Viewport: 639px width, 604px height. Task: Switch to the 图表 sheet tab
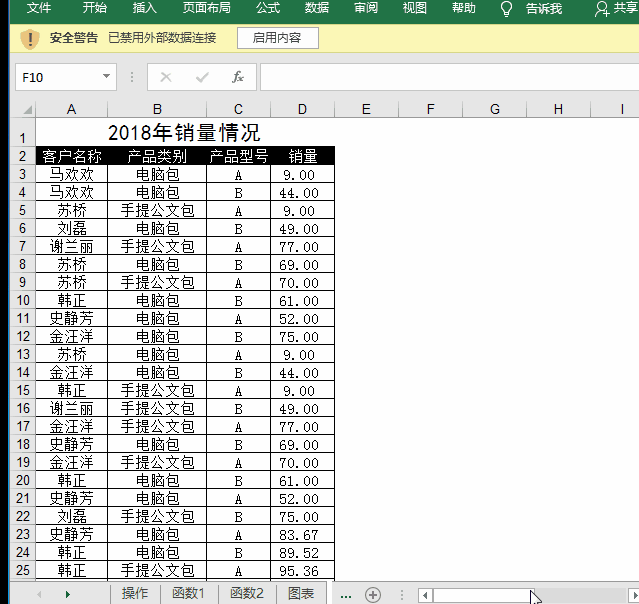[x=301, y=594]
